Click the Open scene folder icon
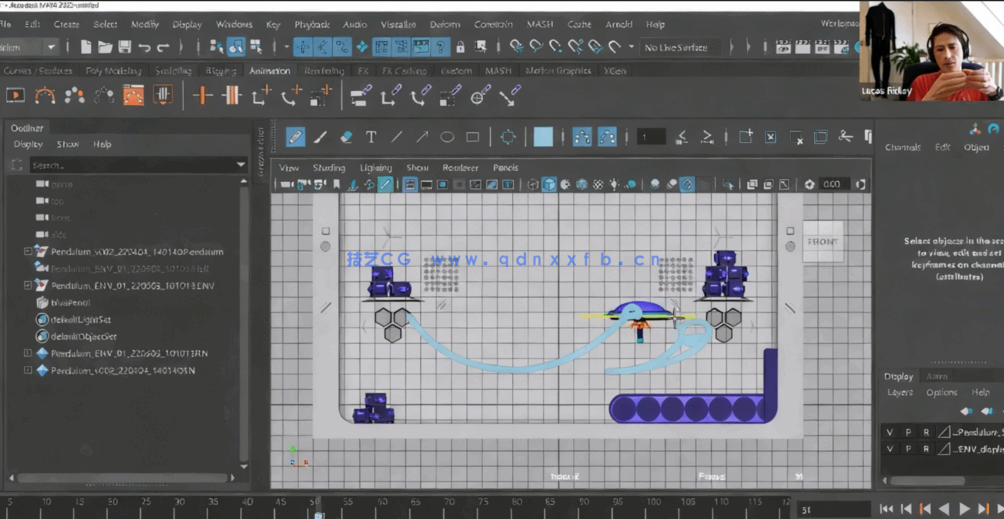This screenshot has width=1004, height=519. pos(105,47)
